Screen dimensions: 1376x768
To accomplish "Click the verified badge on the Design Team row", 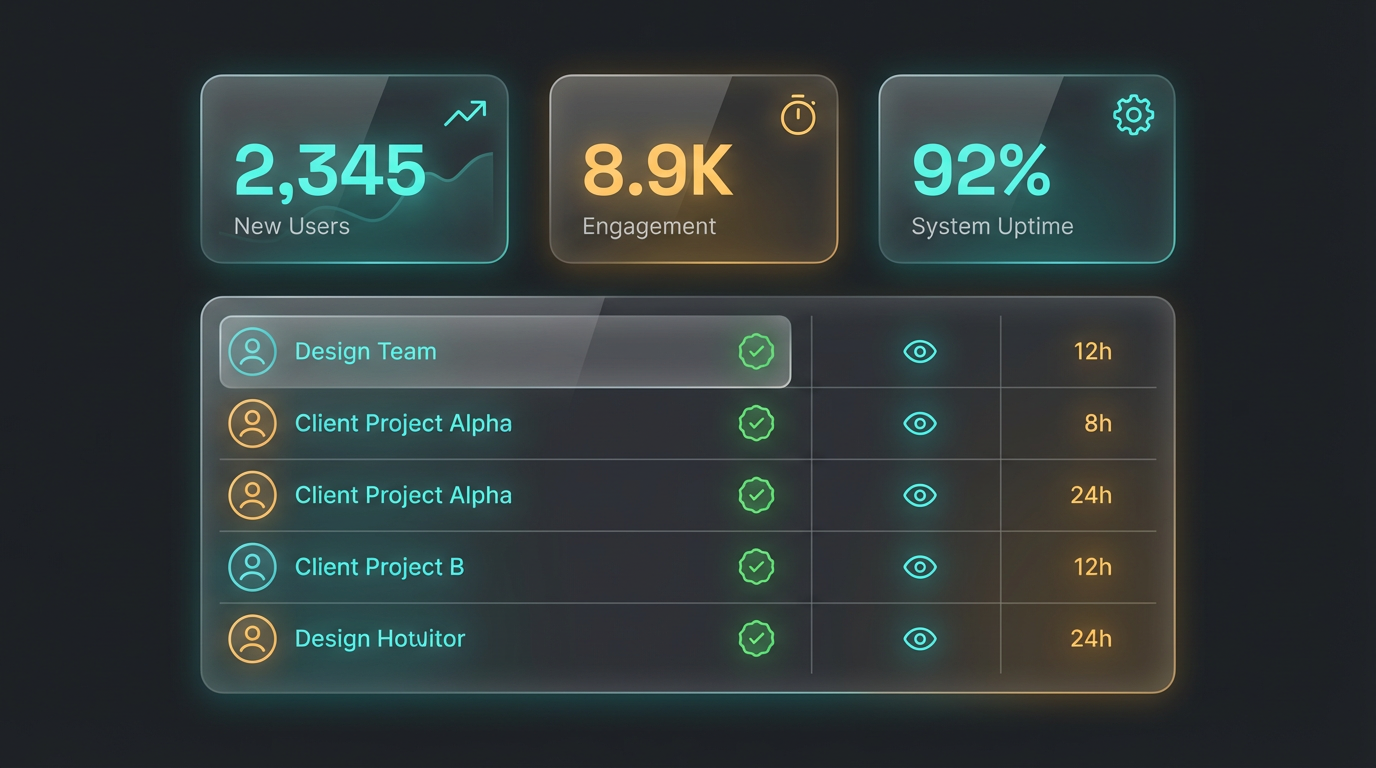I will [x=757, y=351].
